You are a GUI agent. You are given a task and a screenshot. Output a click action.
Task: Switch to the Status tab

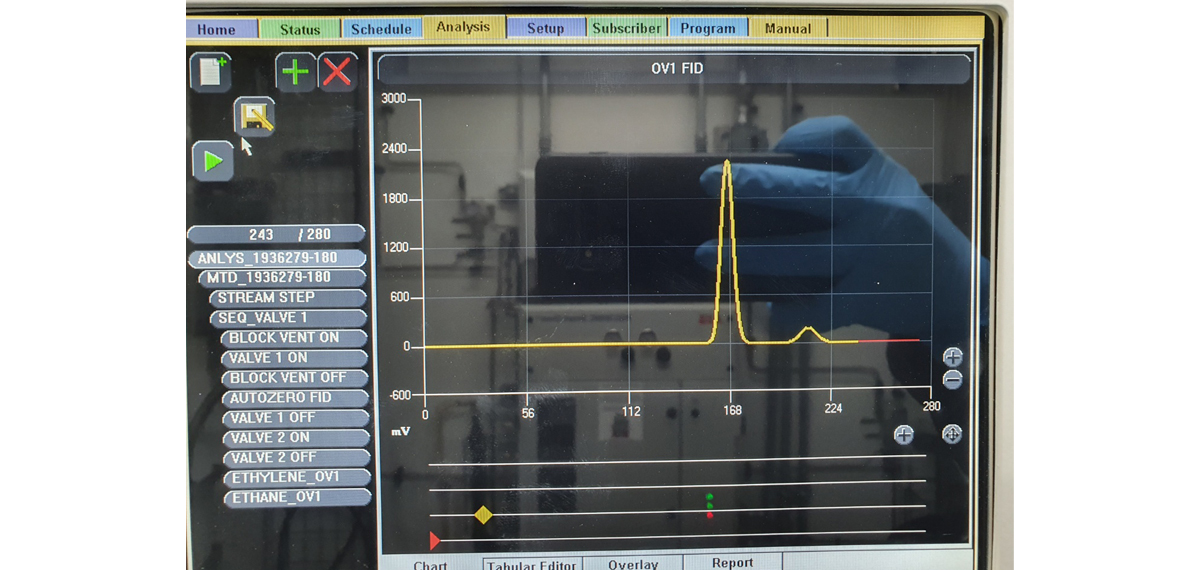[x=300, y=29]
